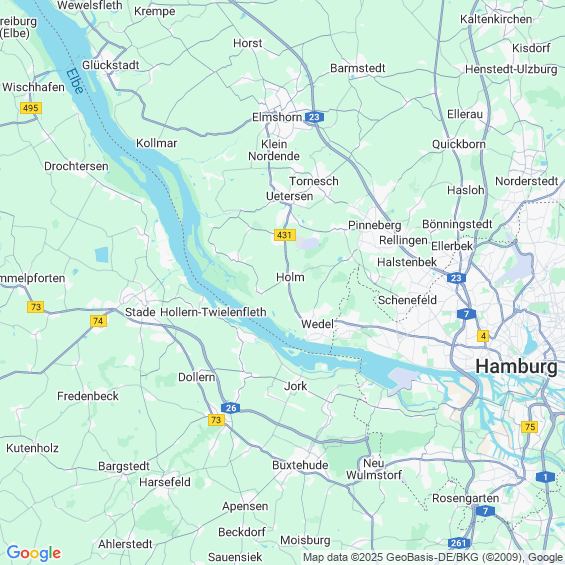This screenshot has width=565, height=565.
Task: Click the Elbe river label
Action: click(75, 81)
